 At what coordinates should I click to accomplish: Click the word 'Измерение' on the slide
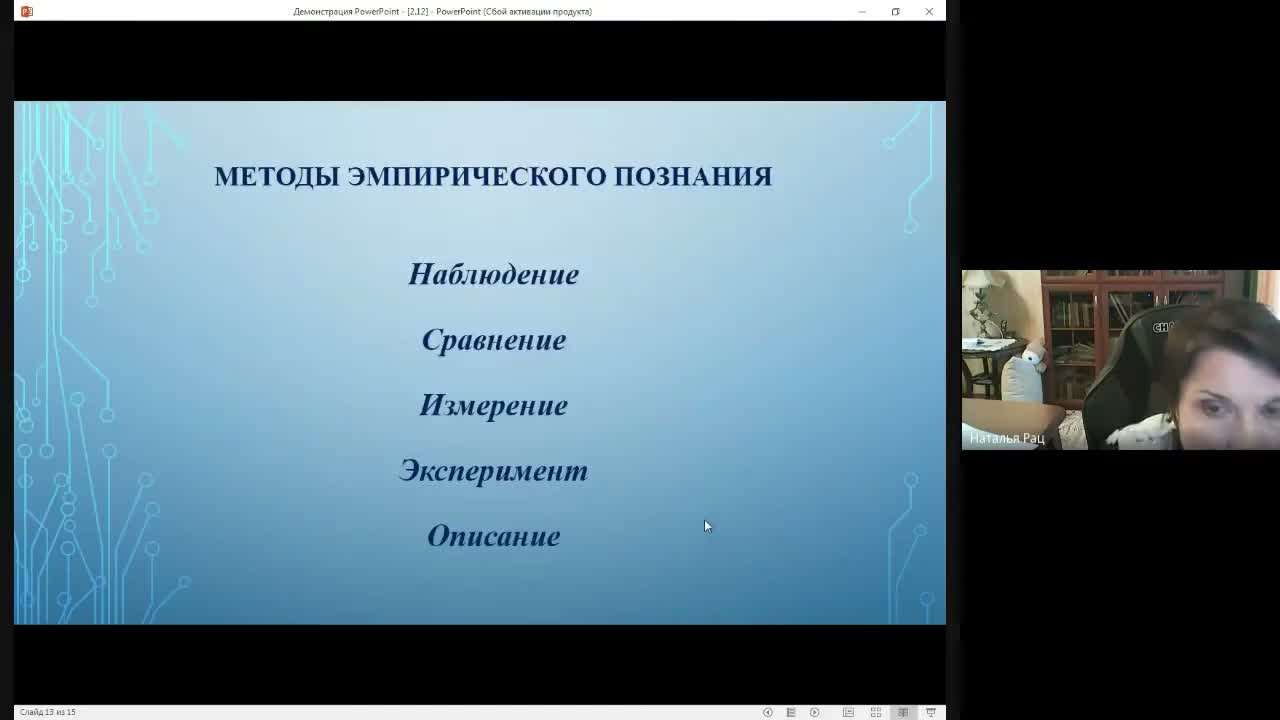[494, 405]
